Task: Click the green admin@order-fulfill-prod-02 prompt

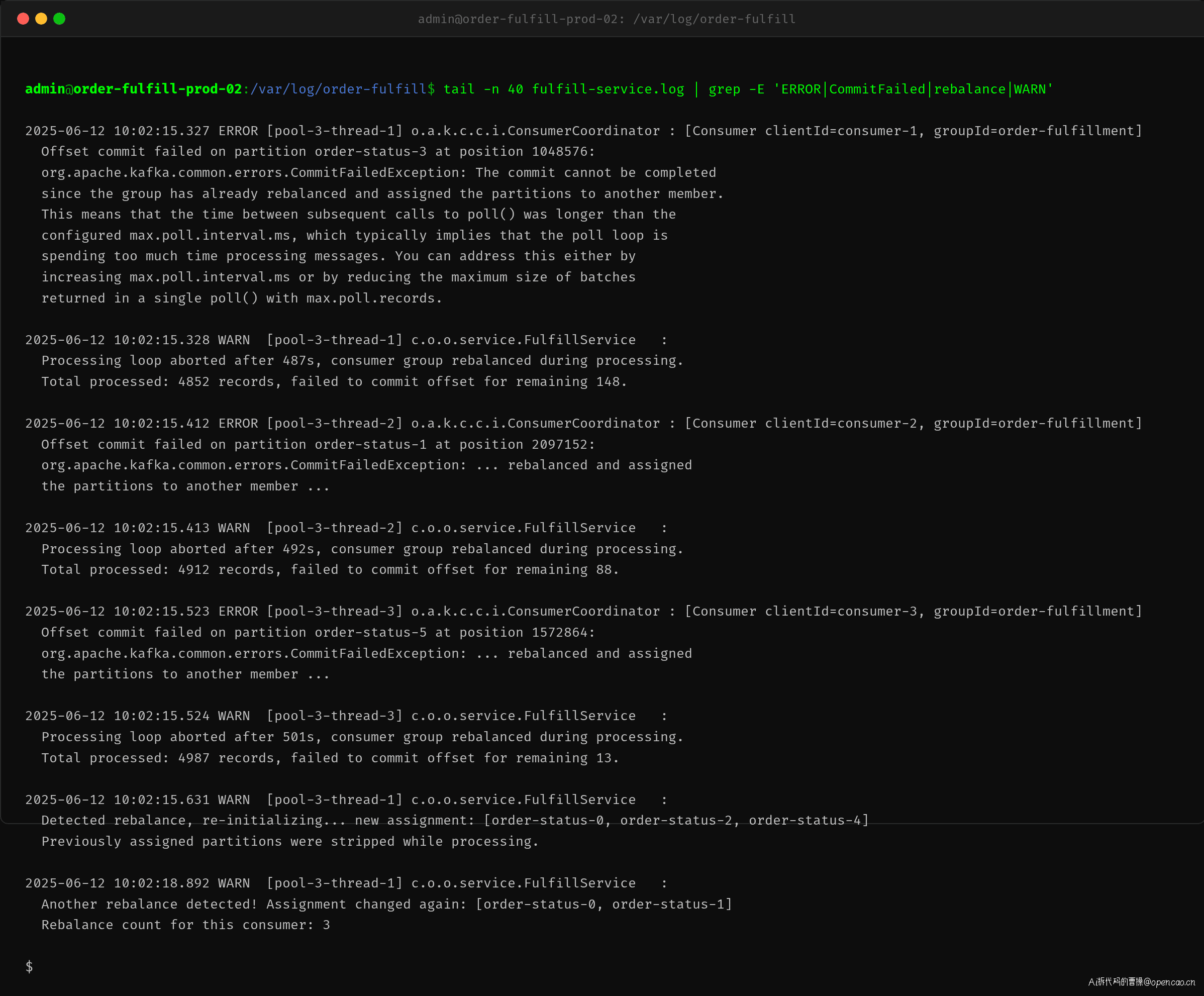Action: (134, 89)
